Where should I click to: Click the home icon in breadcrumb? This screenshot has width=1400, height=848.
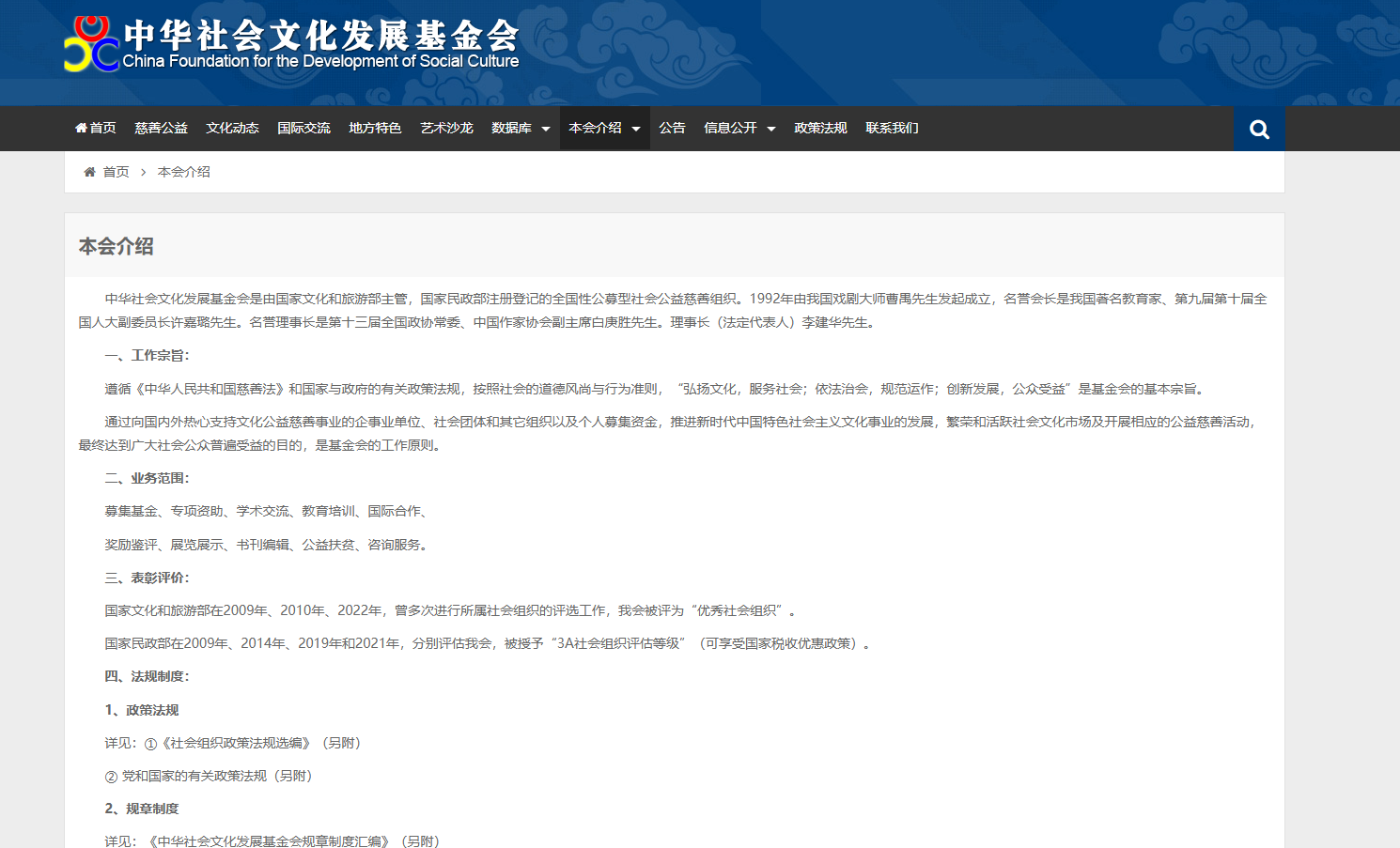pyautogui.click(x=89, y=172)
